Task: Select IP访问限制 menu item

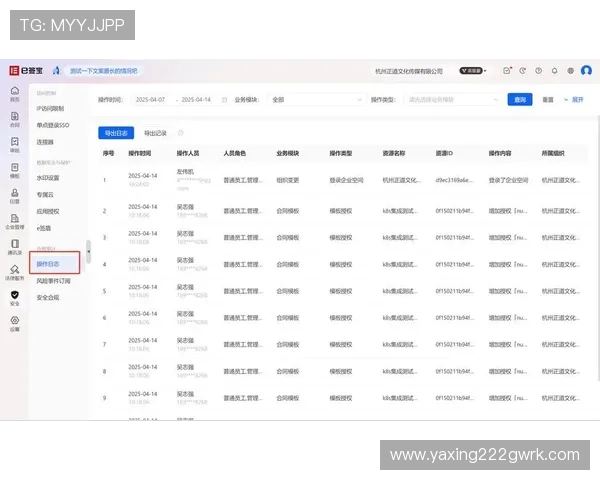Action: click(50, 109)
